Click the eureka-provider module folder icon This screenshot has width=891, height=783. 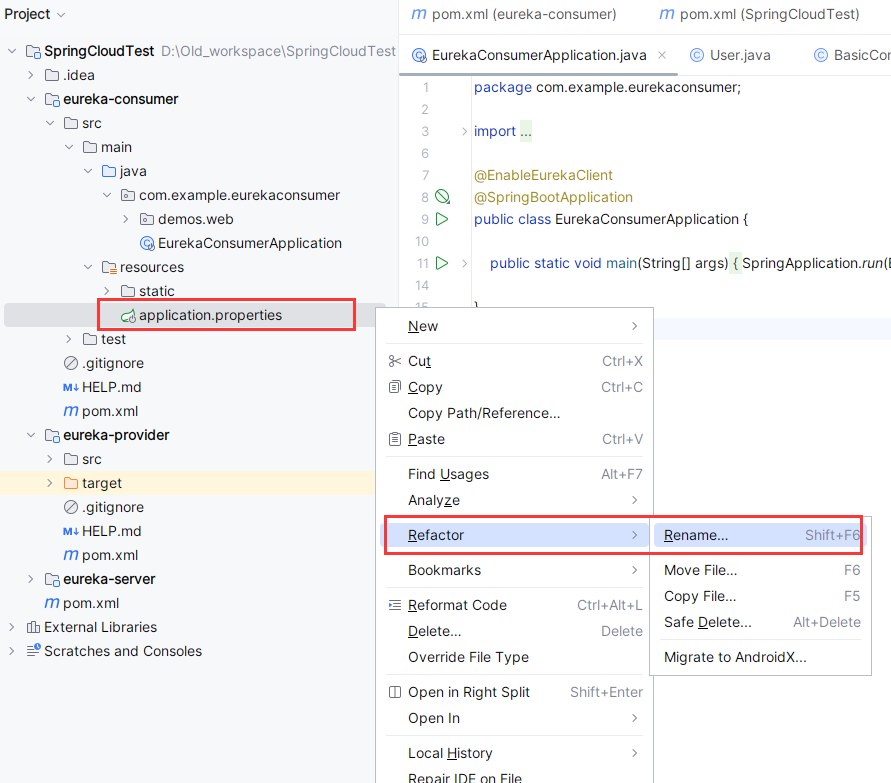52,436
